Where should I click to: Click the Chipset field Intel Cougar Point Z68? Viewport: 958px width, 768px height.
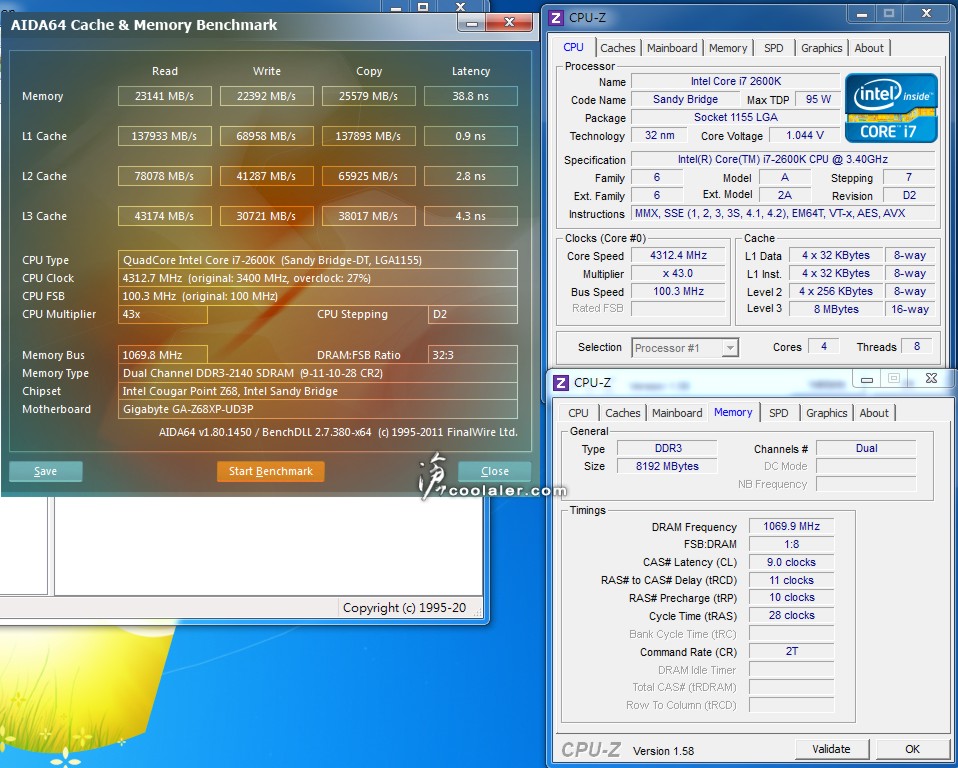click(x=318, y=391)
